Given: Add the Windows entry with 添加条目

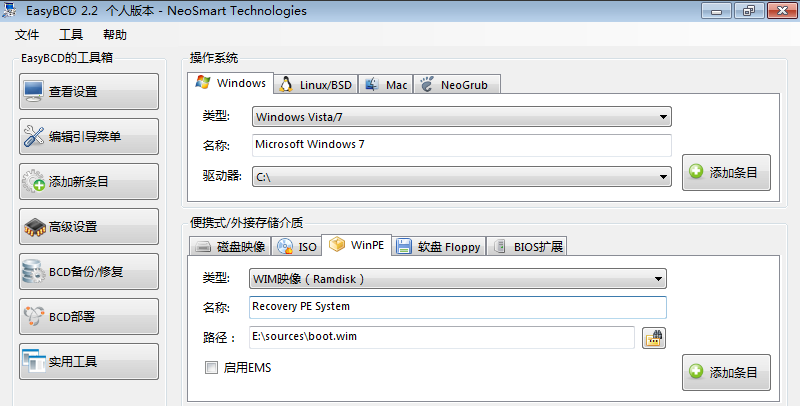Looking at the screenshot, I should click(x=726, y=172).
